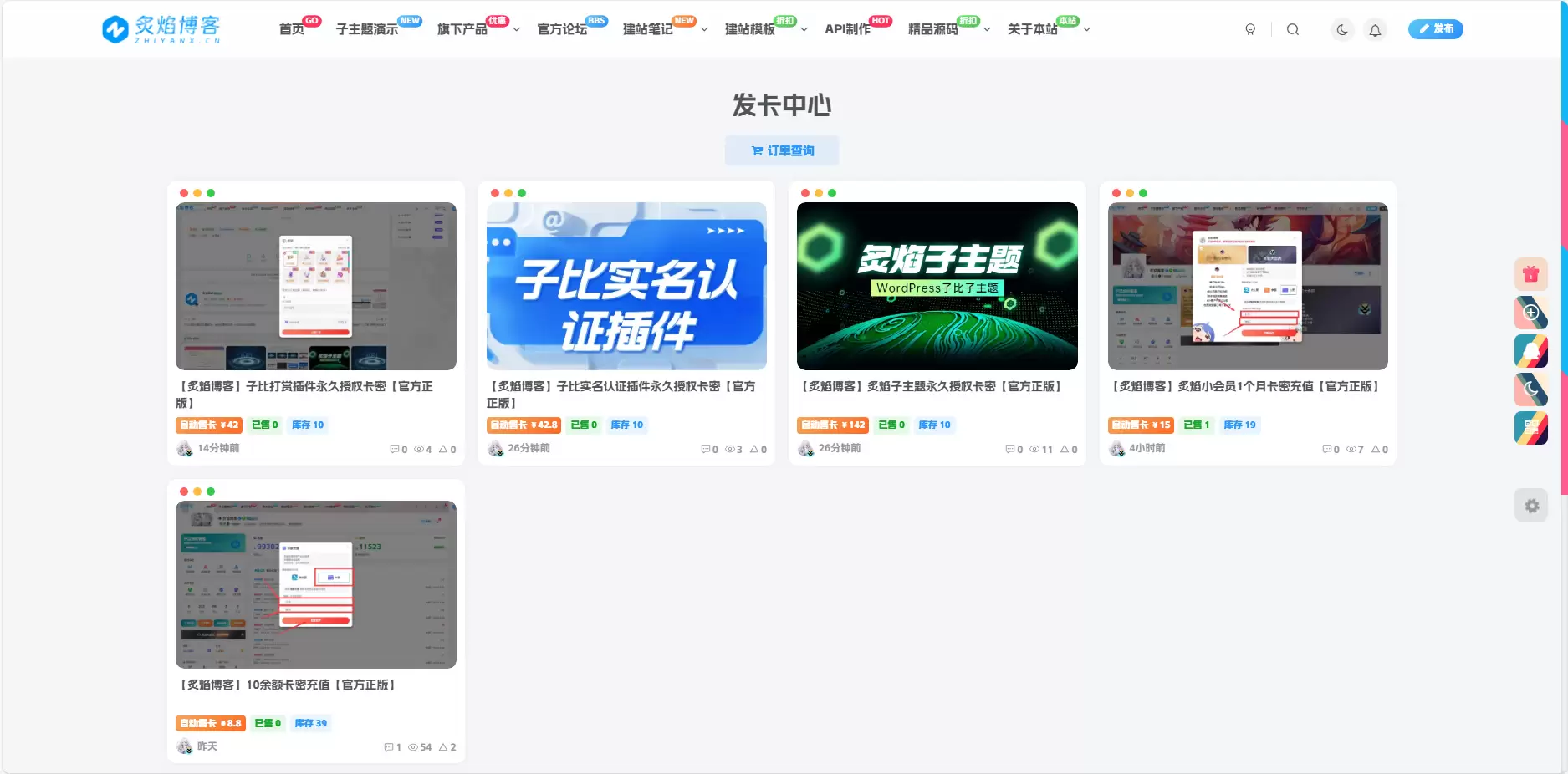
Task: Open title link 炙焰子主题永久授权卡密
Action: [932, 386]
